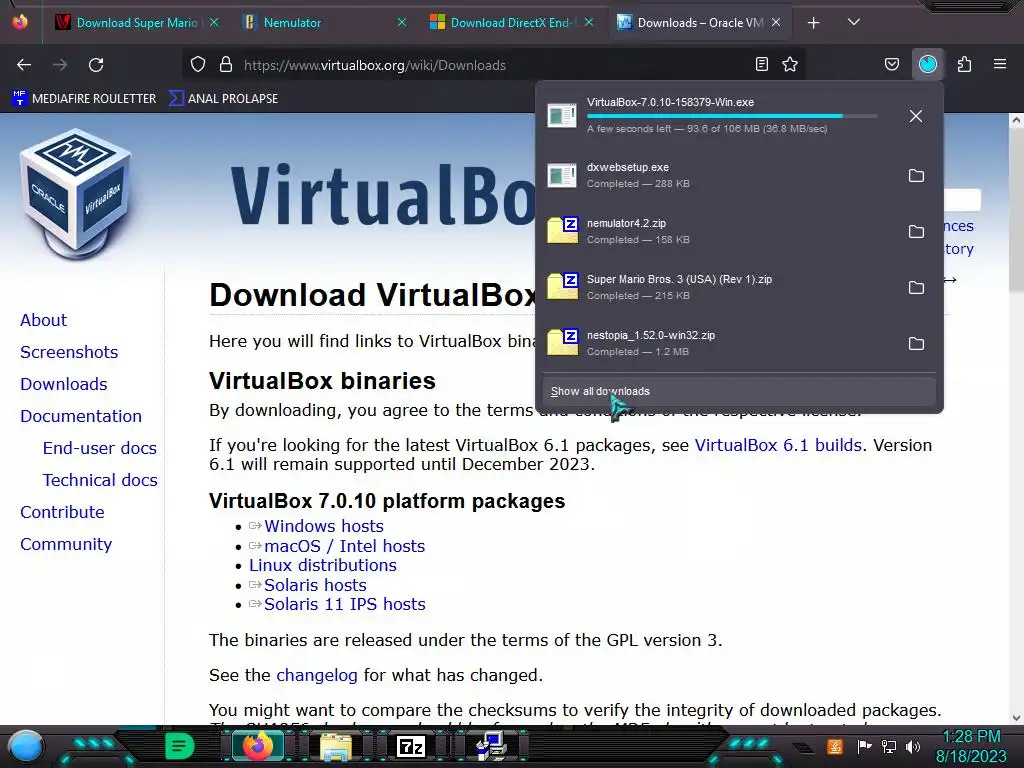This screenshot has height=768, width=1024.
Task: Open the Documentation sidebar link
Action: (81, 416)
